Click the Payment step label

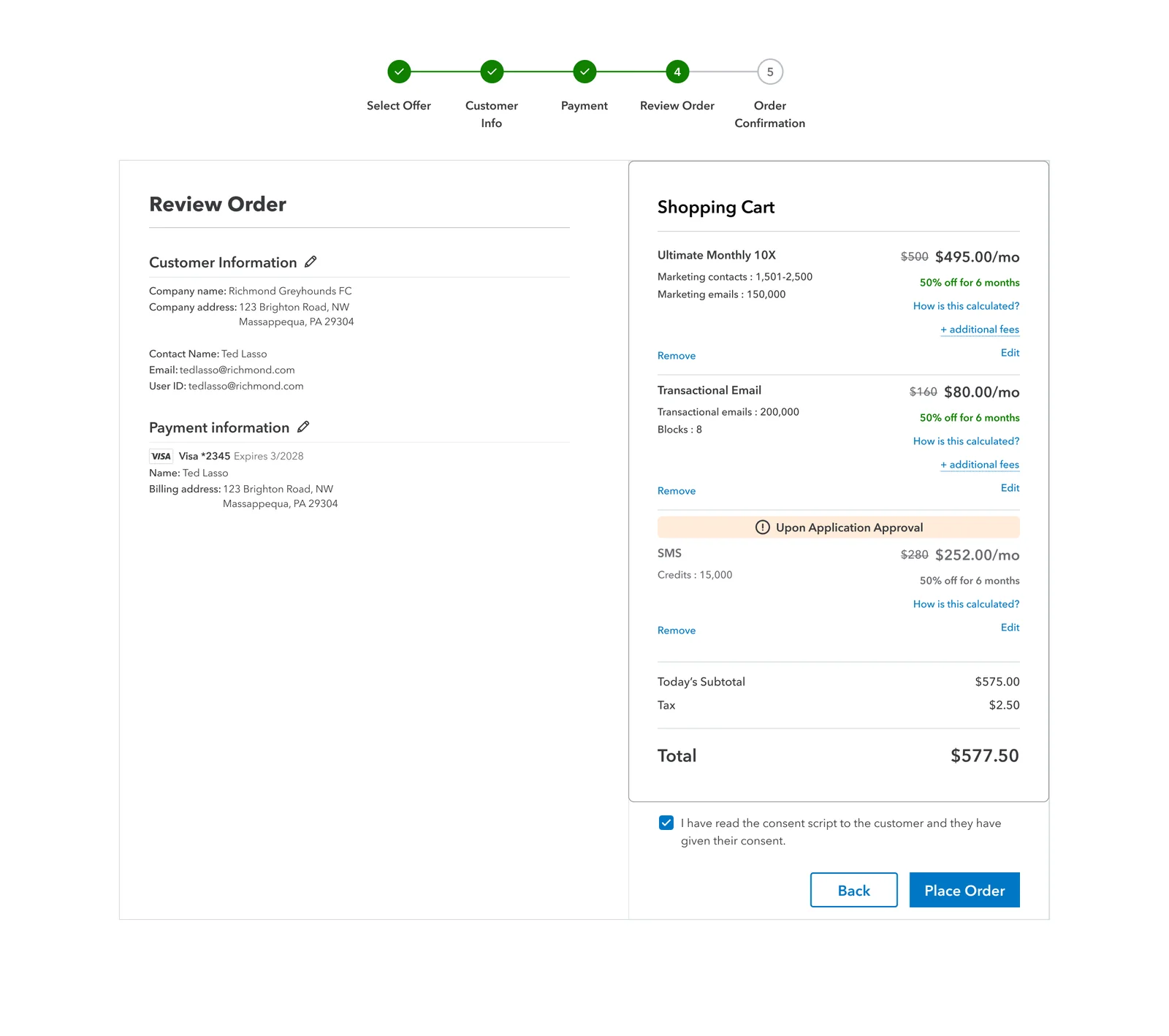[584, 105]
